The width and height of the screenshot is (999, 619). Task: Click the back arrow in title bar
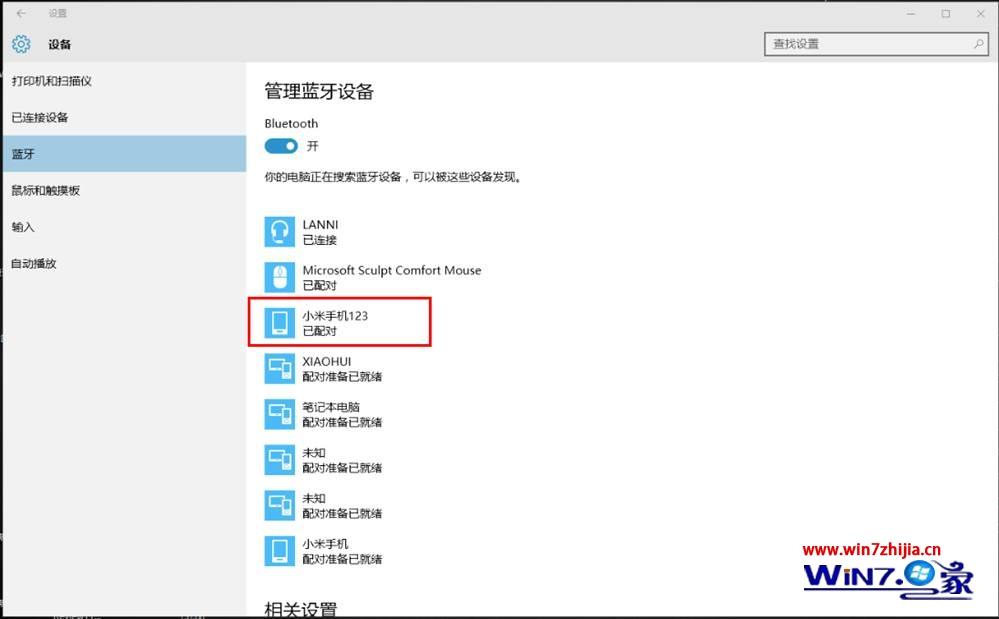(x=22, y=13)
